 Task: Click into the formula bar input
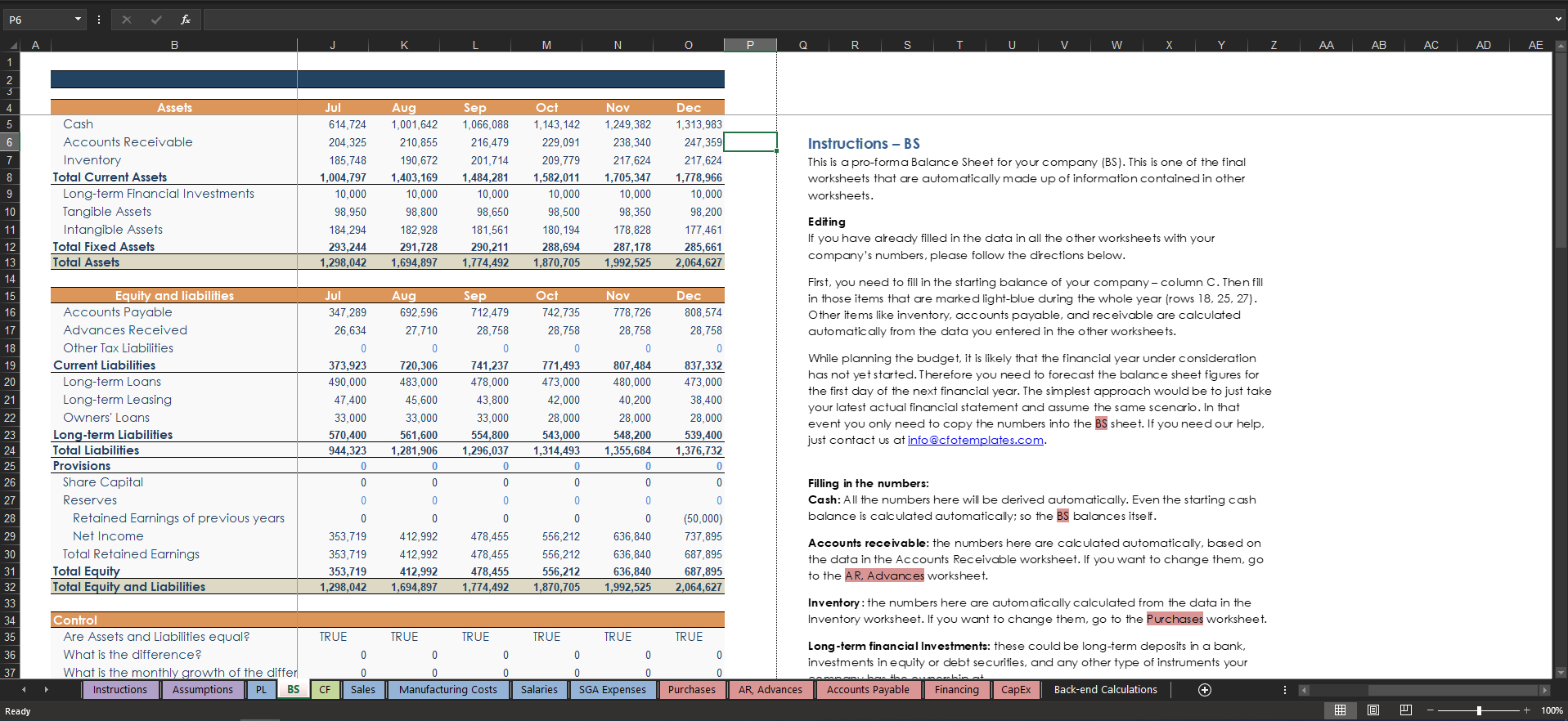click(875, 20)
